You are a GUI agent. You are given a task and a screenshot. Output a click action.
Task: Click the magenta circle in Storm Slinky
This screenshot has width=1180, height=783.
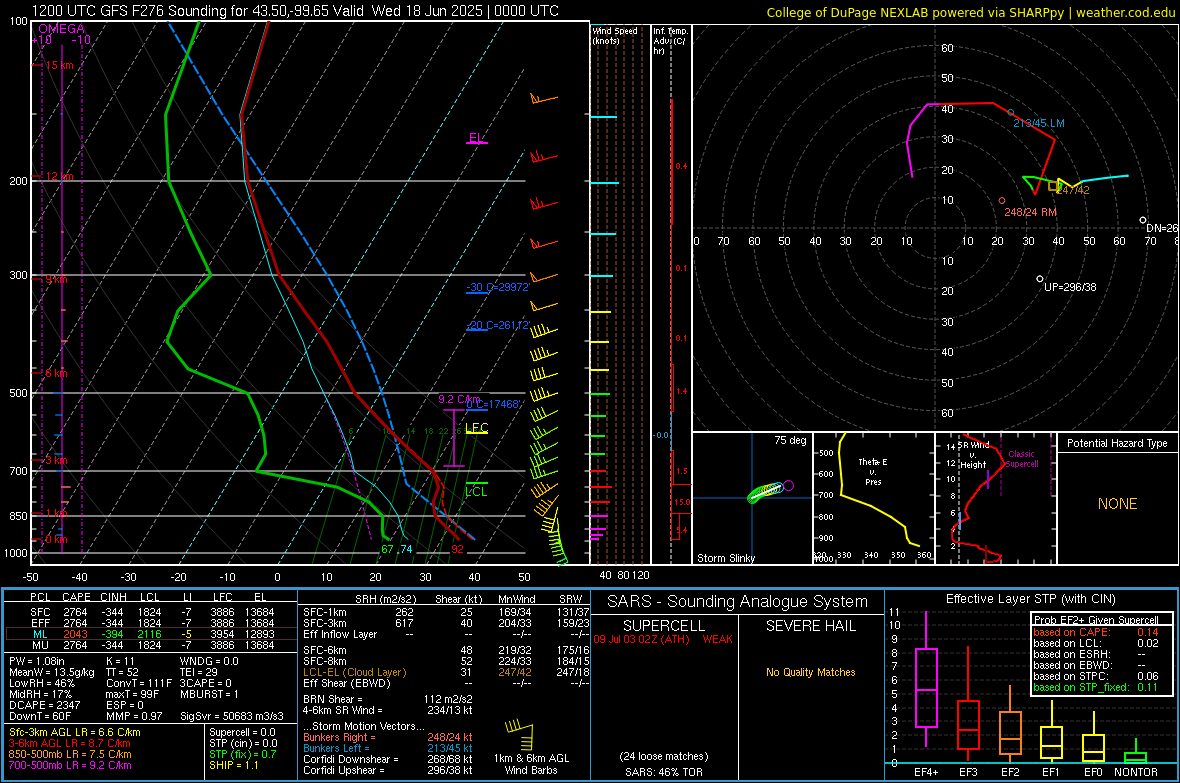tap(788, 486)
